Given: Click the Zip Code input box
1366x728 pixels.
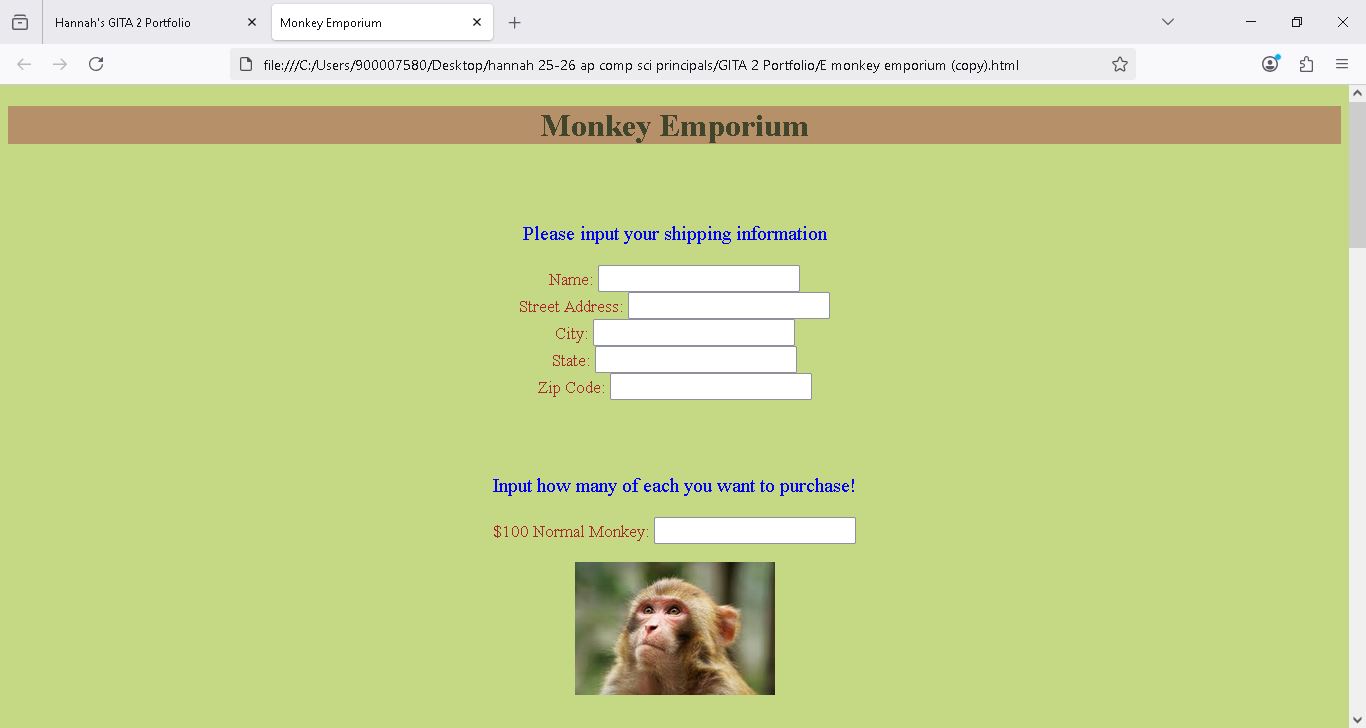Looking at the screenshot, I should tap(710, 387).
